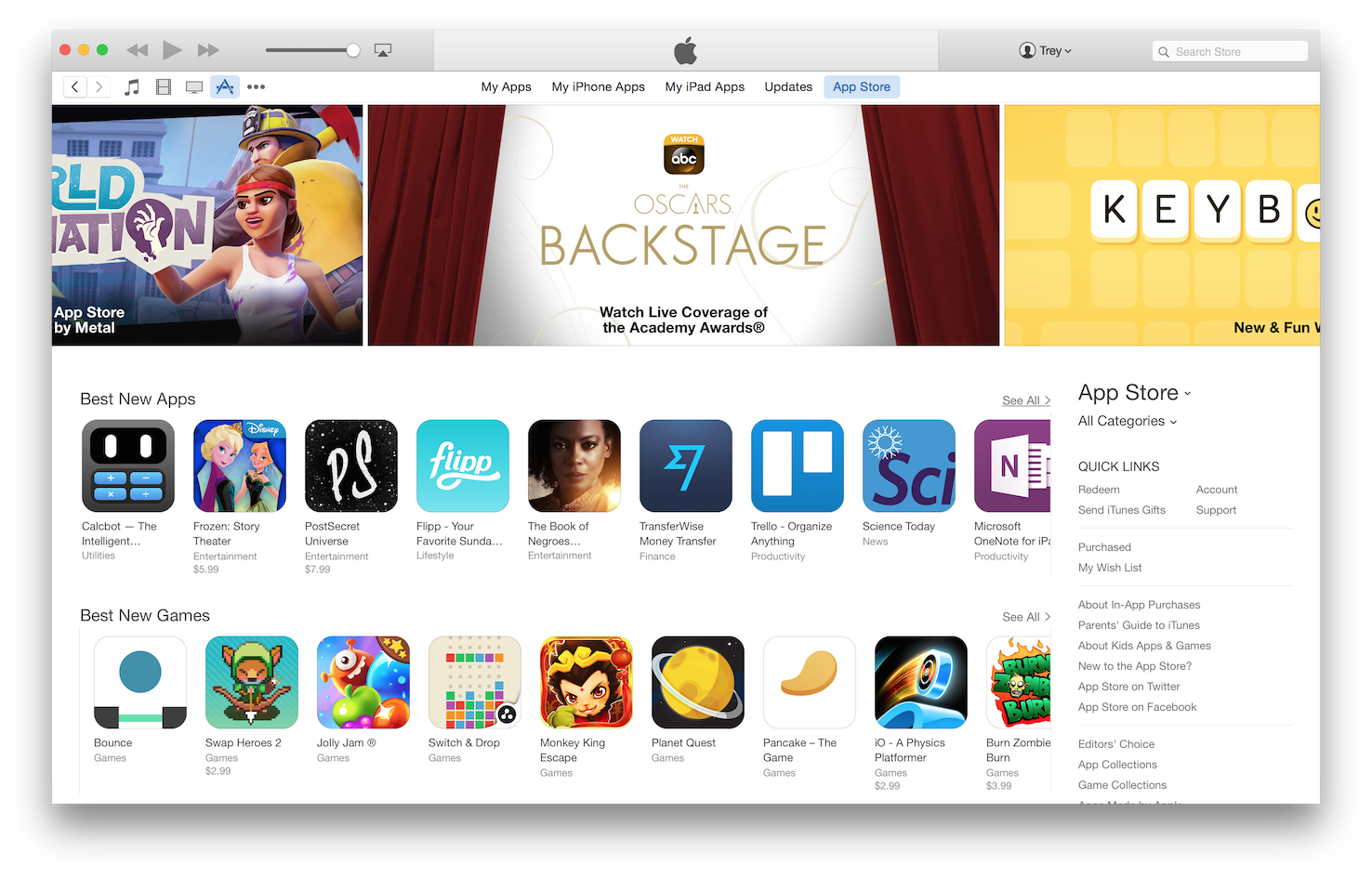Expand the All Categories dropdown

tap(1128, 421)
